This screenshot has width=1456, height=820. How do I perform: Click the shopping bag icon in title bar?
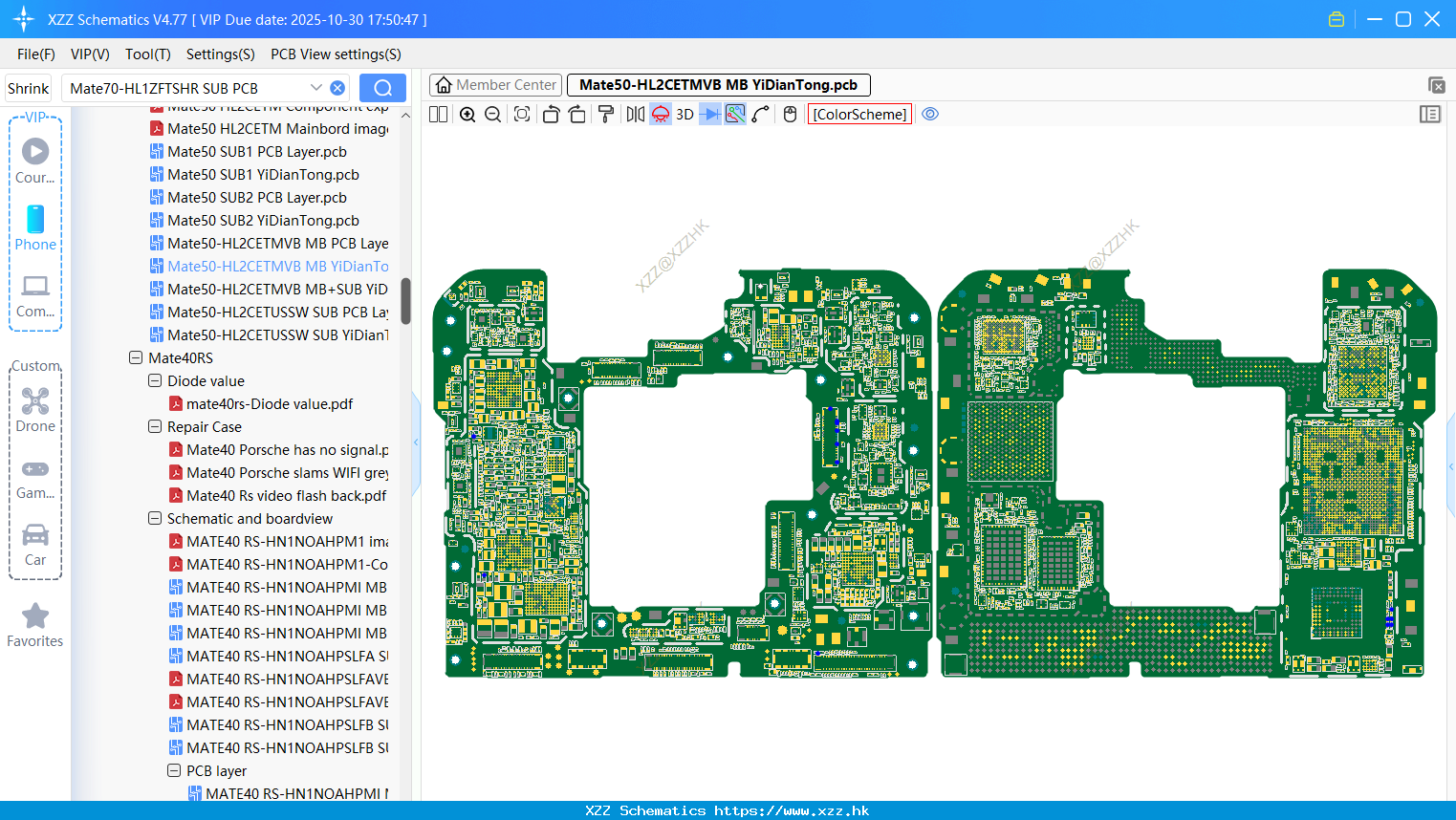[x=1336, y=19]
